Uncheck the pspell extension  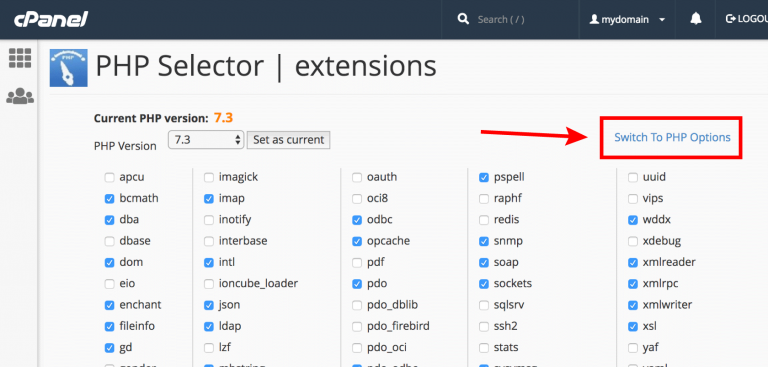tap(484, 177)
